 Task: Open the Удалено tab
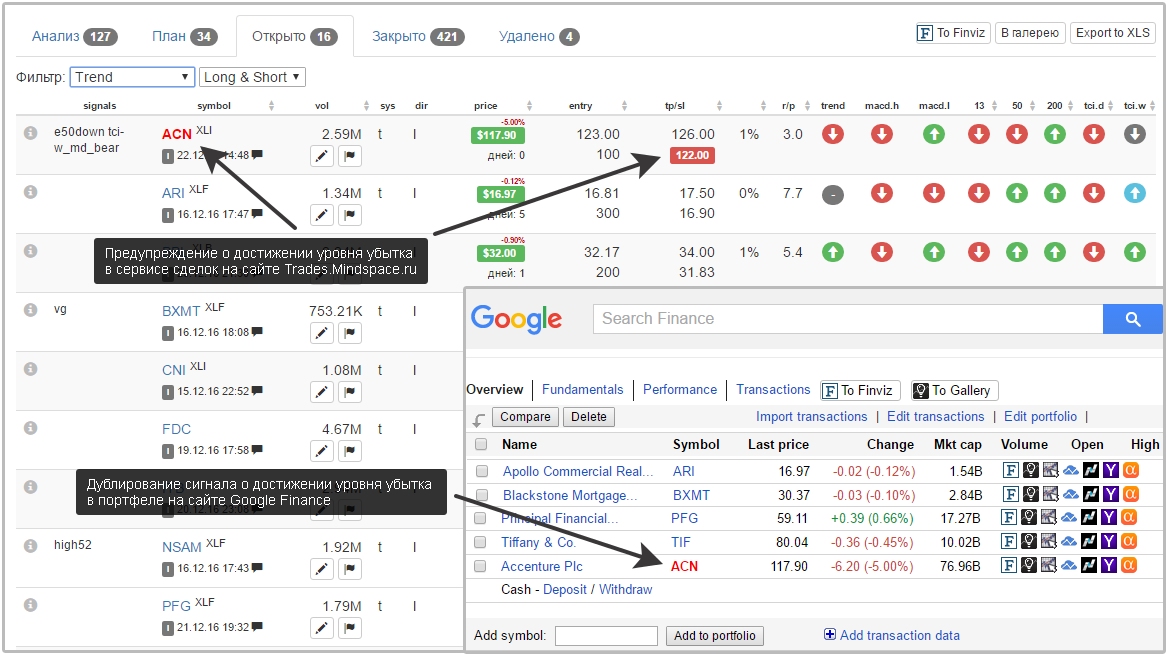tap(538, 36)
